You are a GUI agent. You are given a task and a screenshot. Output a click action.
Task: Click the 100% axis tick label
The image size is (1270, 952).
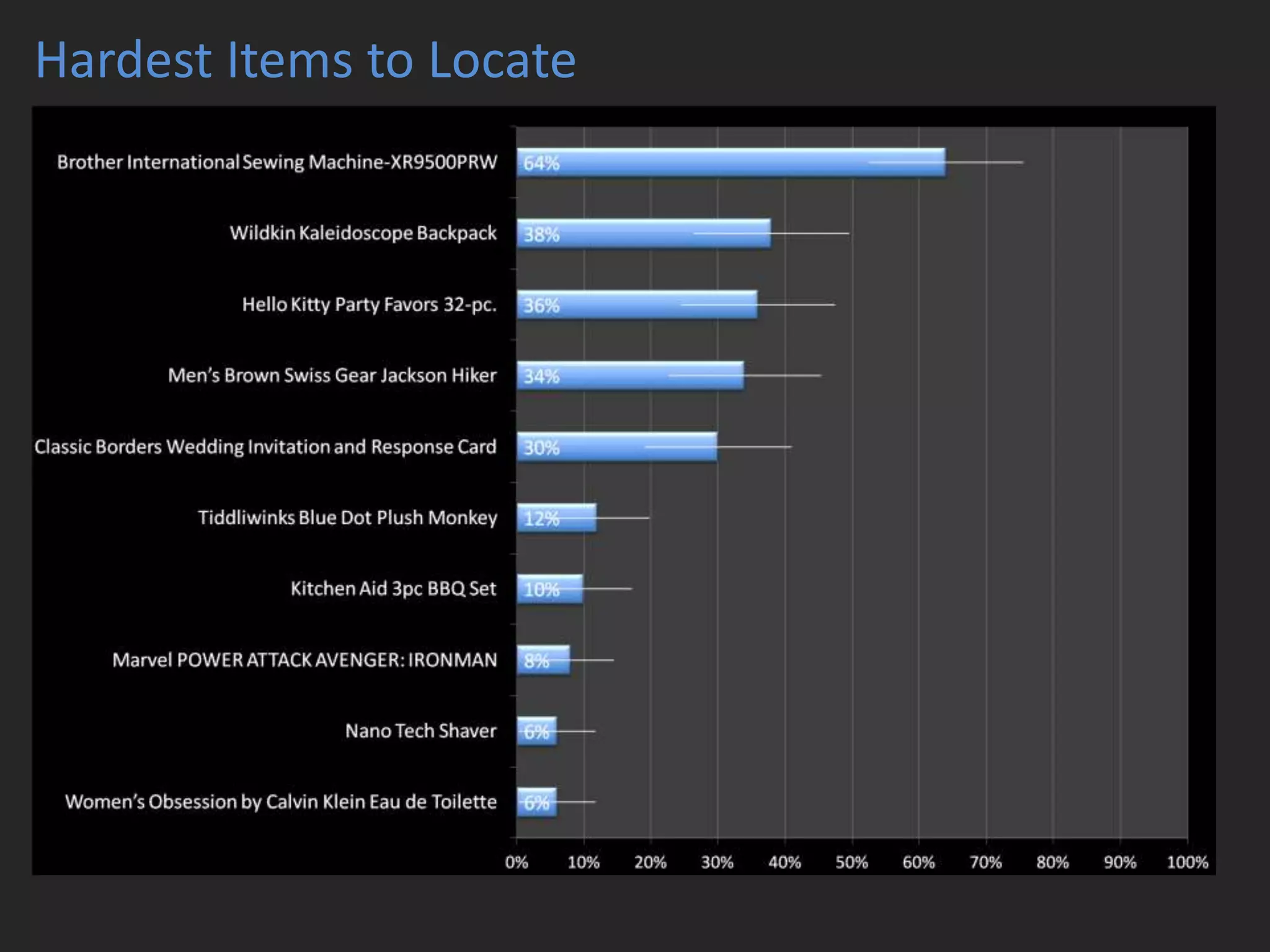(x=1188, y=863)
